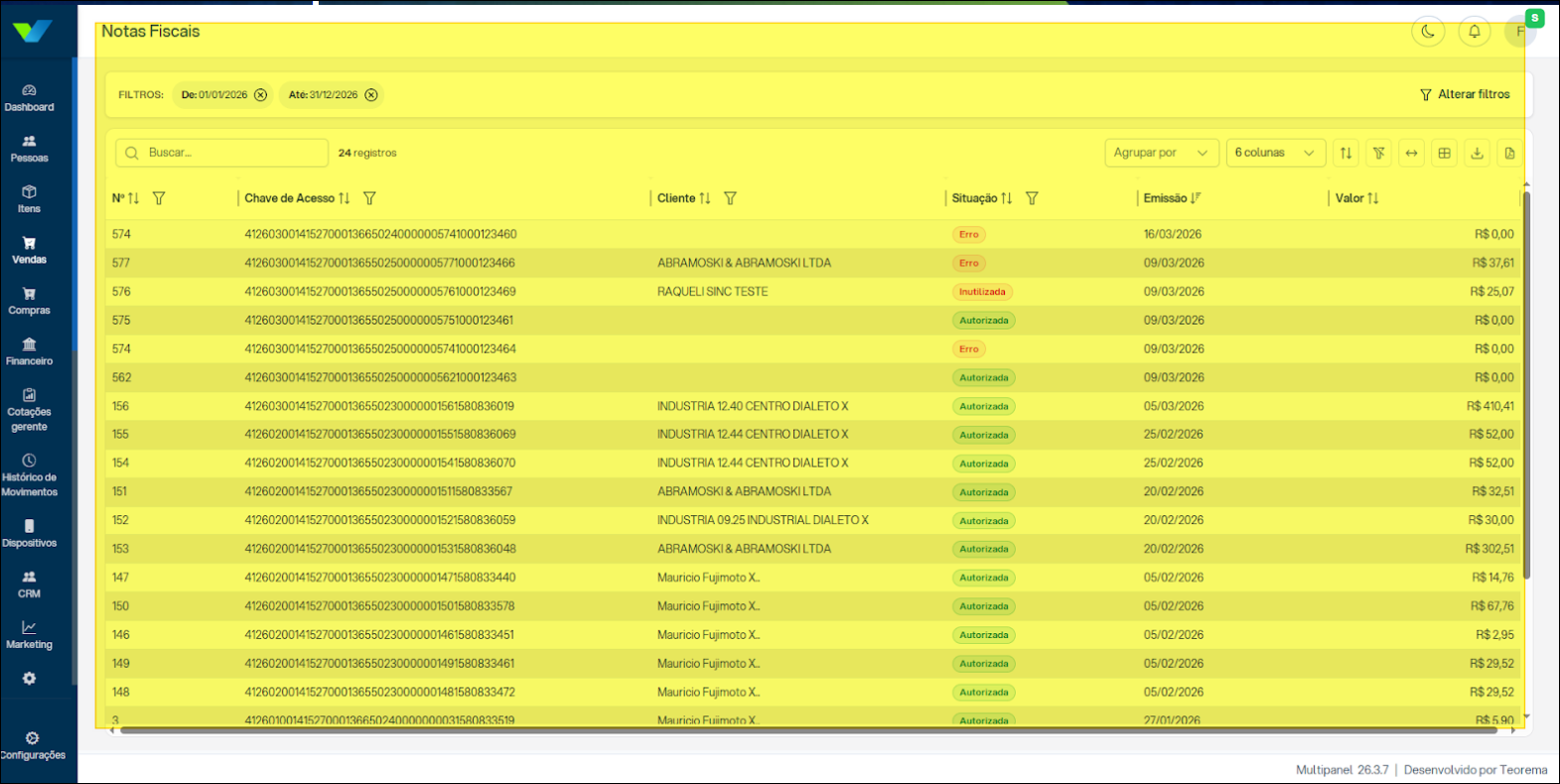Export table as PDF file icon

[x=1509, y=153]
